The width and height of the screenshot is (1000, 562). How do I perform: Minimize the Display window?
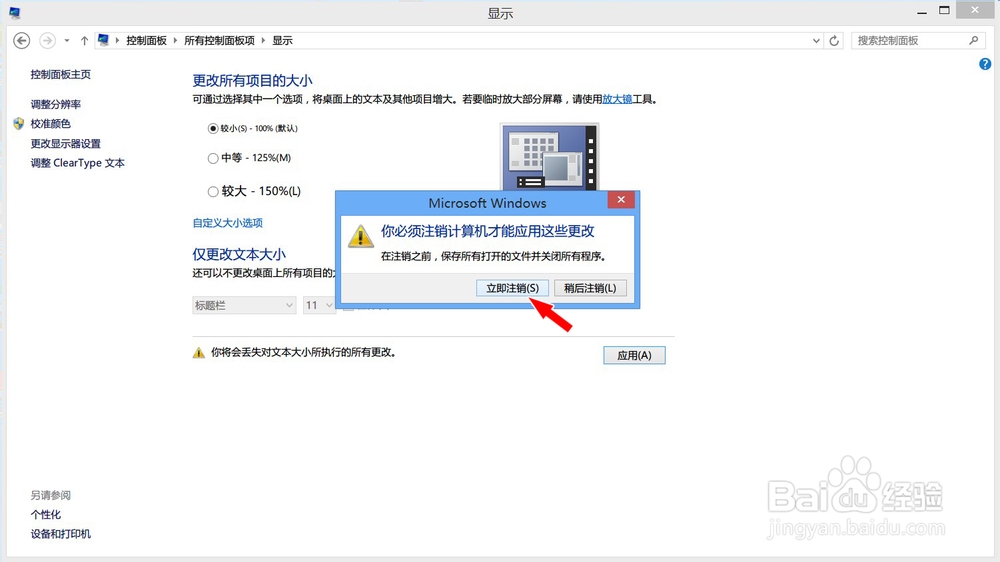click(922, 12)
